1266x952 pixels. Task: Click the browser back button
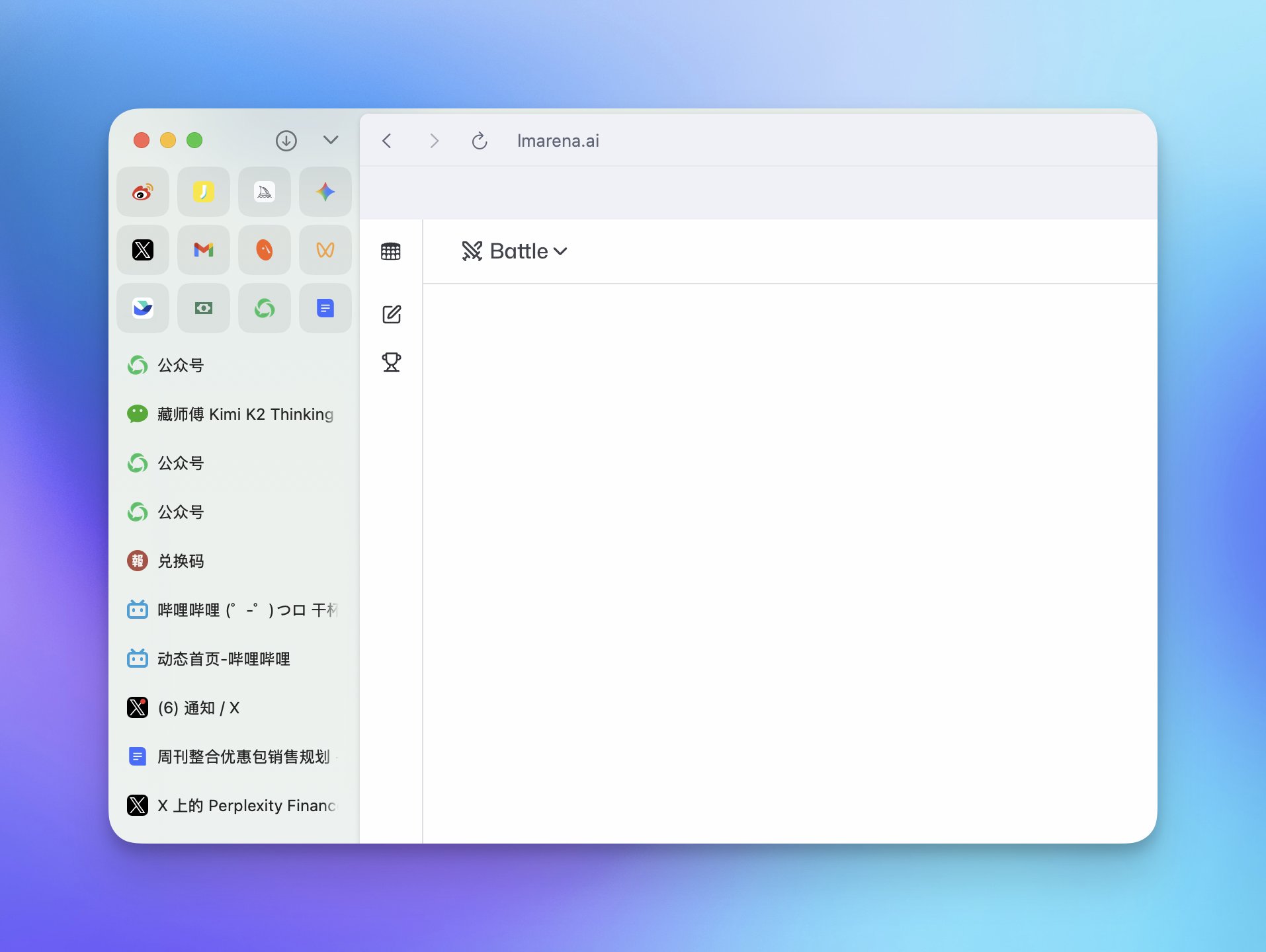pos(388,141)
